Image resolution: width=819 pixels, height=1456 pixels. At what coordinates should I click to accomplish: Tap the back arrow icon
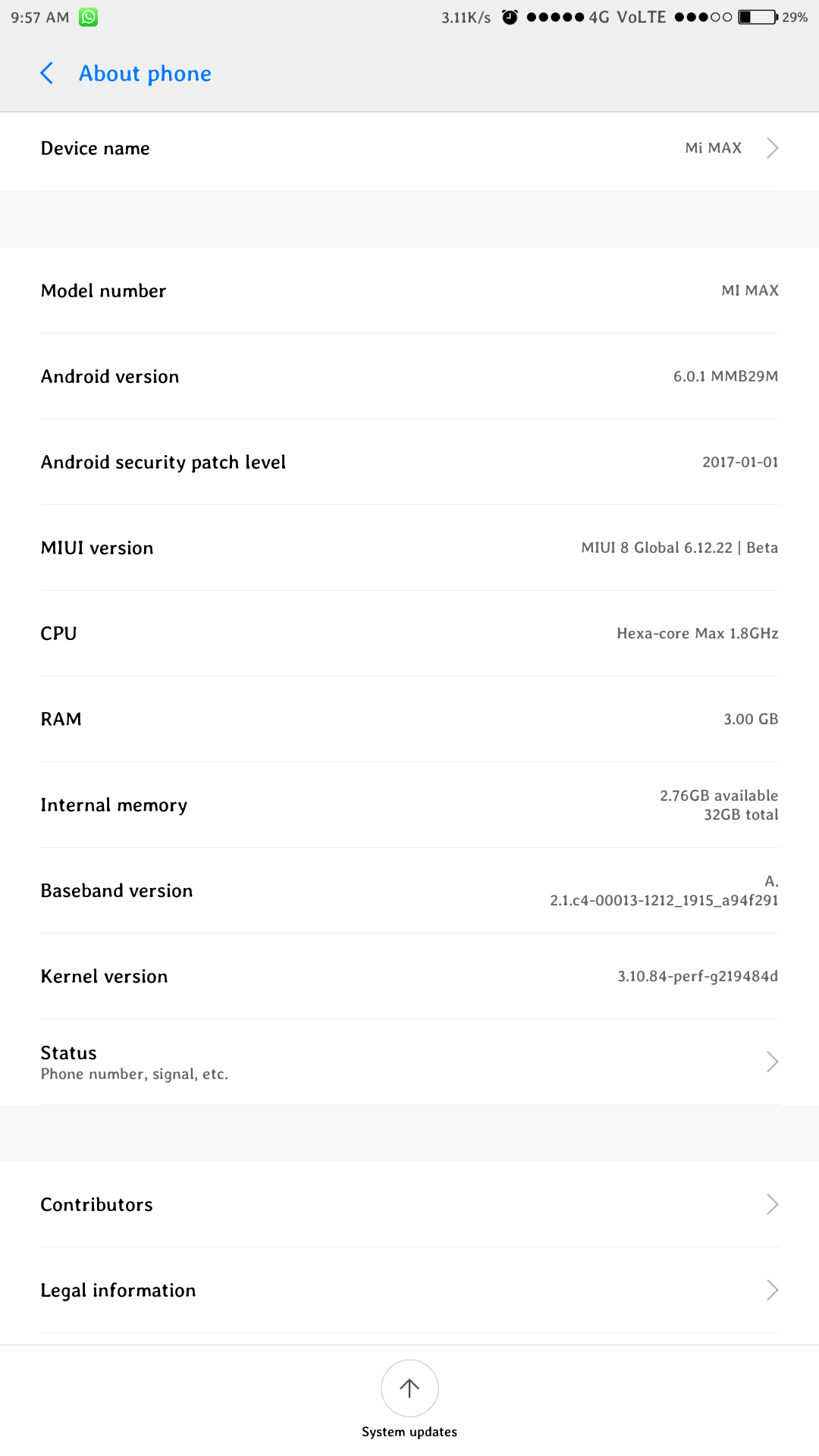pyautogui.click(x=47, y=74)
